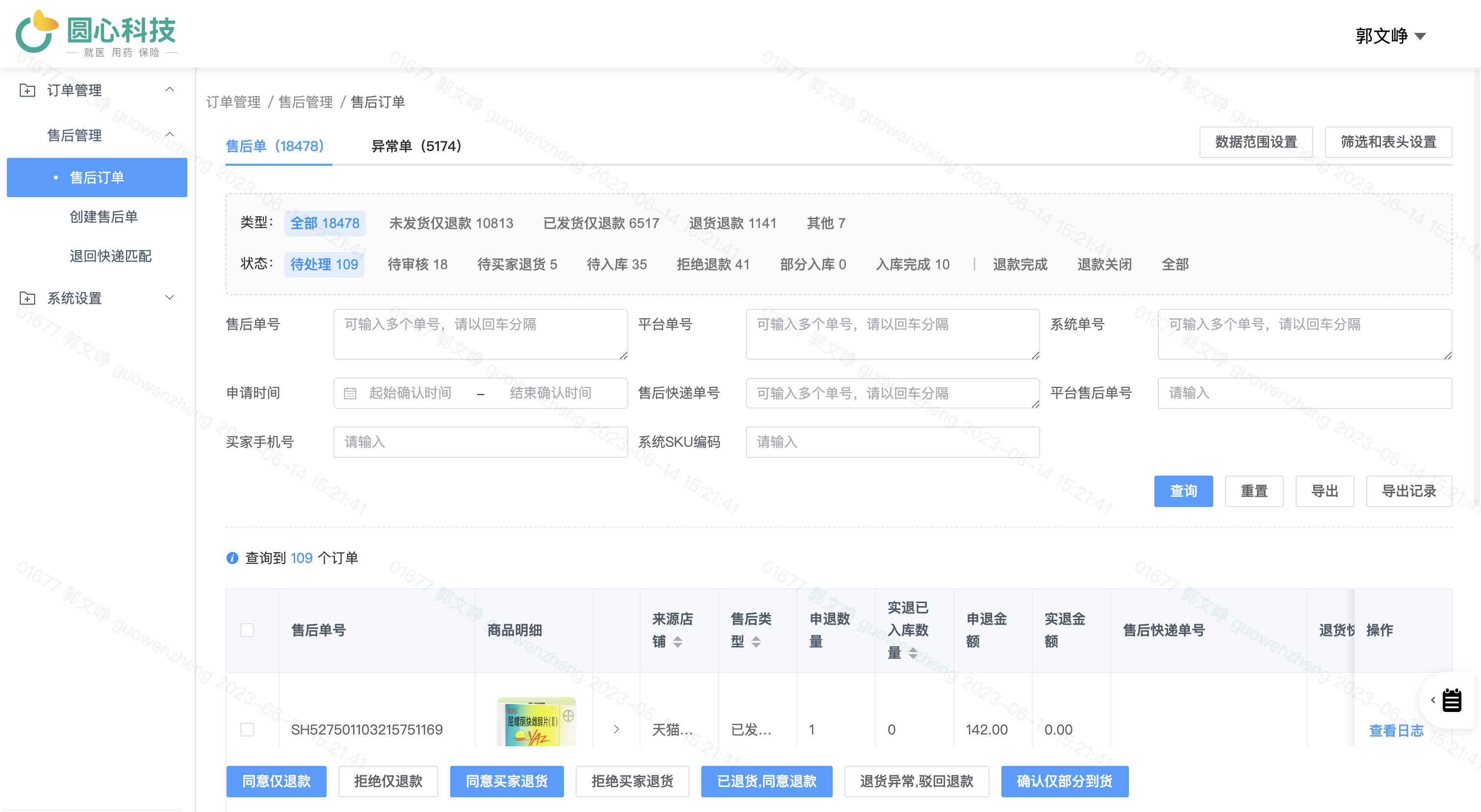The image size is (1481, 812).
Task: Filter status by 待买家退货 5
Action: point(517,264)
